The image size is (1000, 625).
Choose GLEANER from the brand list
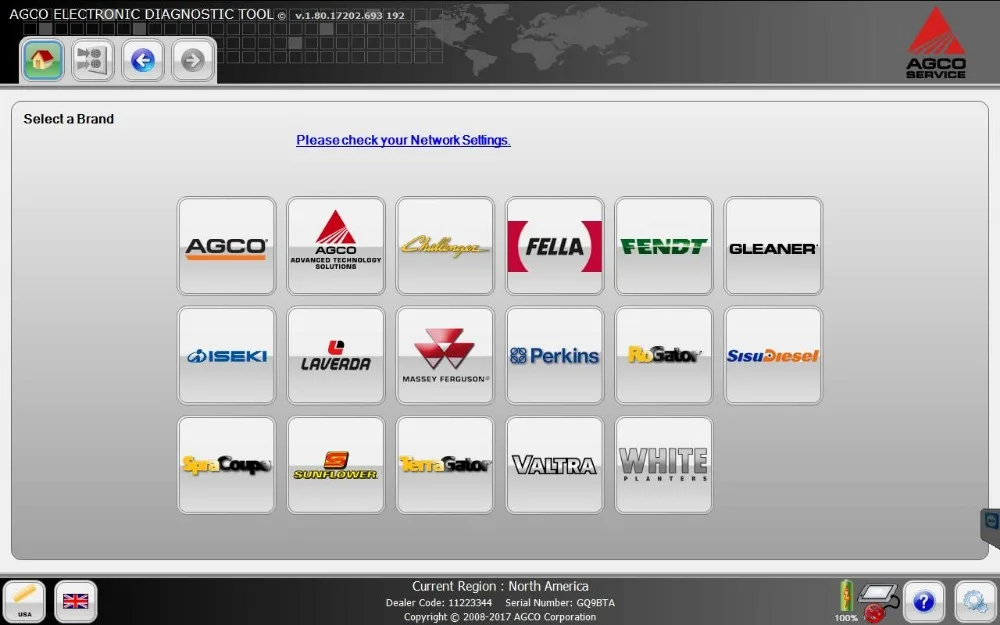coord(772,245)
